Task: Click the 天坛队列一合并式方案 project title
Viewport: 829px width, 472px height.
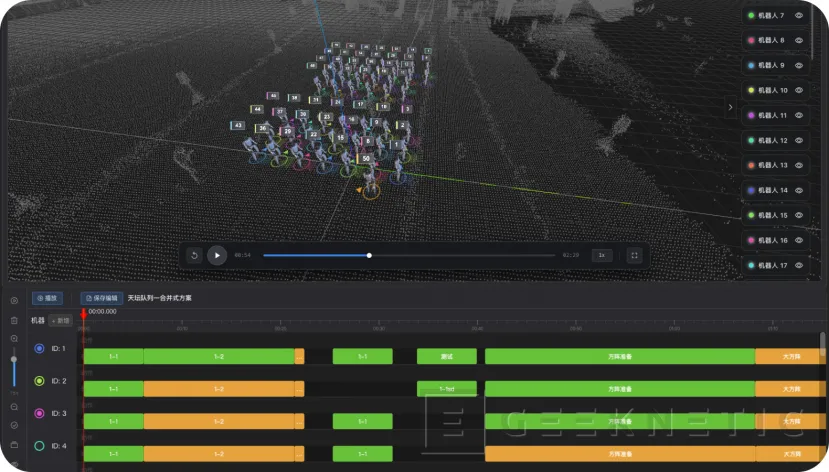Action: (160, 298)
